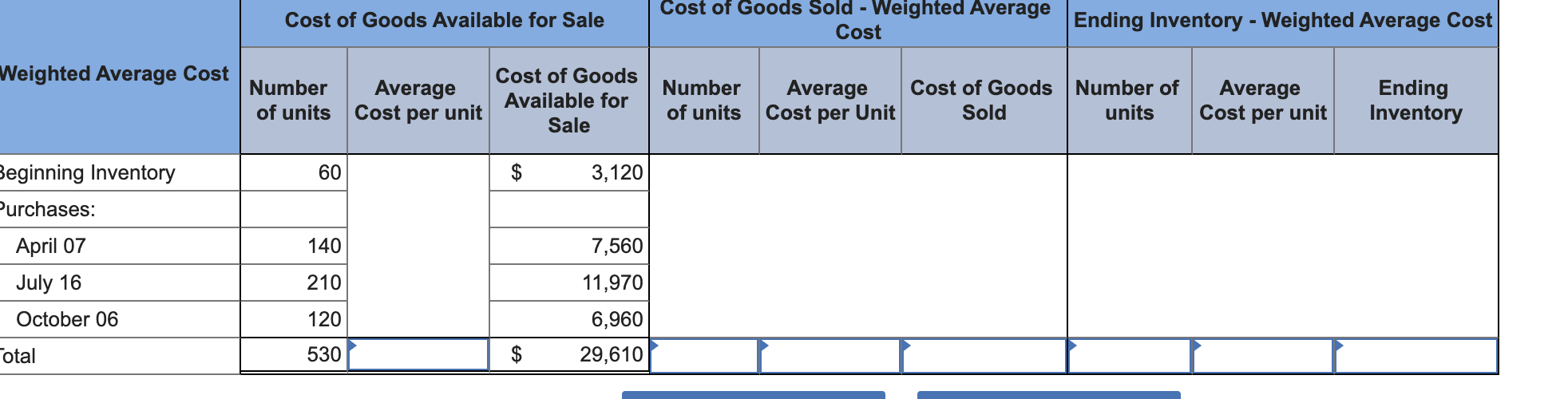Screen dimensions: 1568x399
Task: Select the Ending Inventory Average Cost per unit total field
Action: coord(1263,356)
